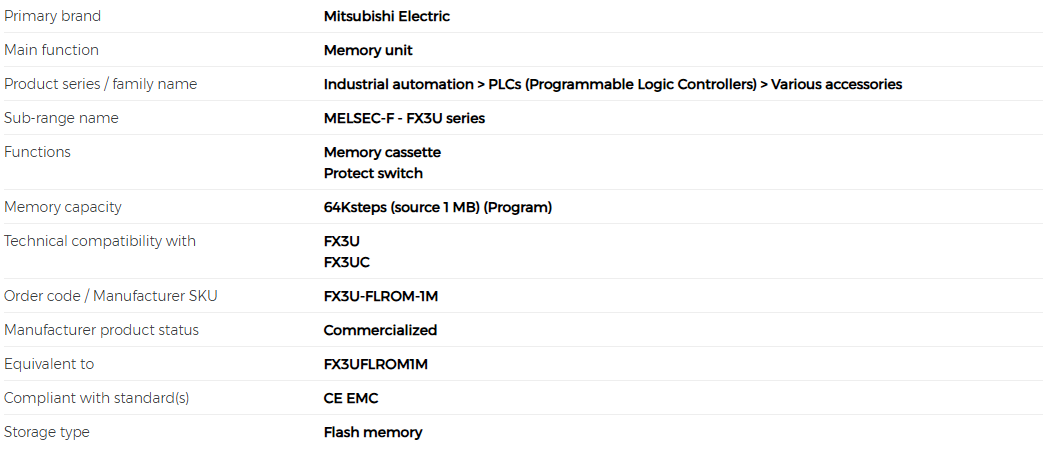This screenshot has height=451, width=1043.
Task: Click the Flash memory storage type value
Action: (372, 432)
